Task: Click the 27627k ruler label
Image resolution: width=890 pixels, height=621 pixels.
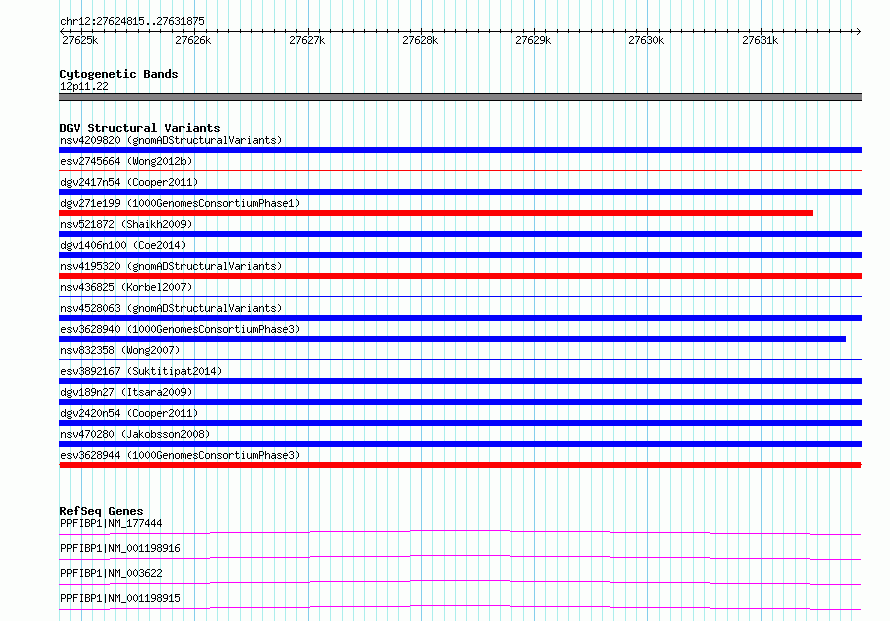Action: (x=307, y=40)
